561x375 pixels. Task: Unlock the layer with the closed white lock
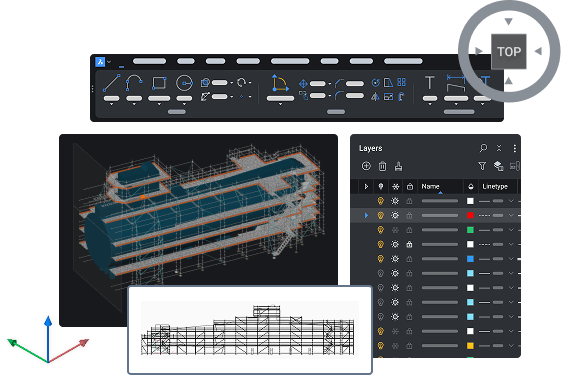click(x=409, y=244)
